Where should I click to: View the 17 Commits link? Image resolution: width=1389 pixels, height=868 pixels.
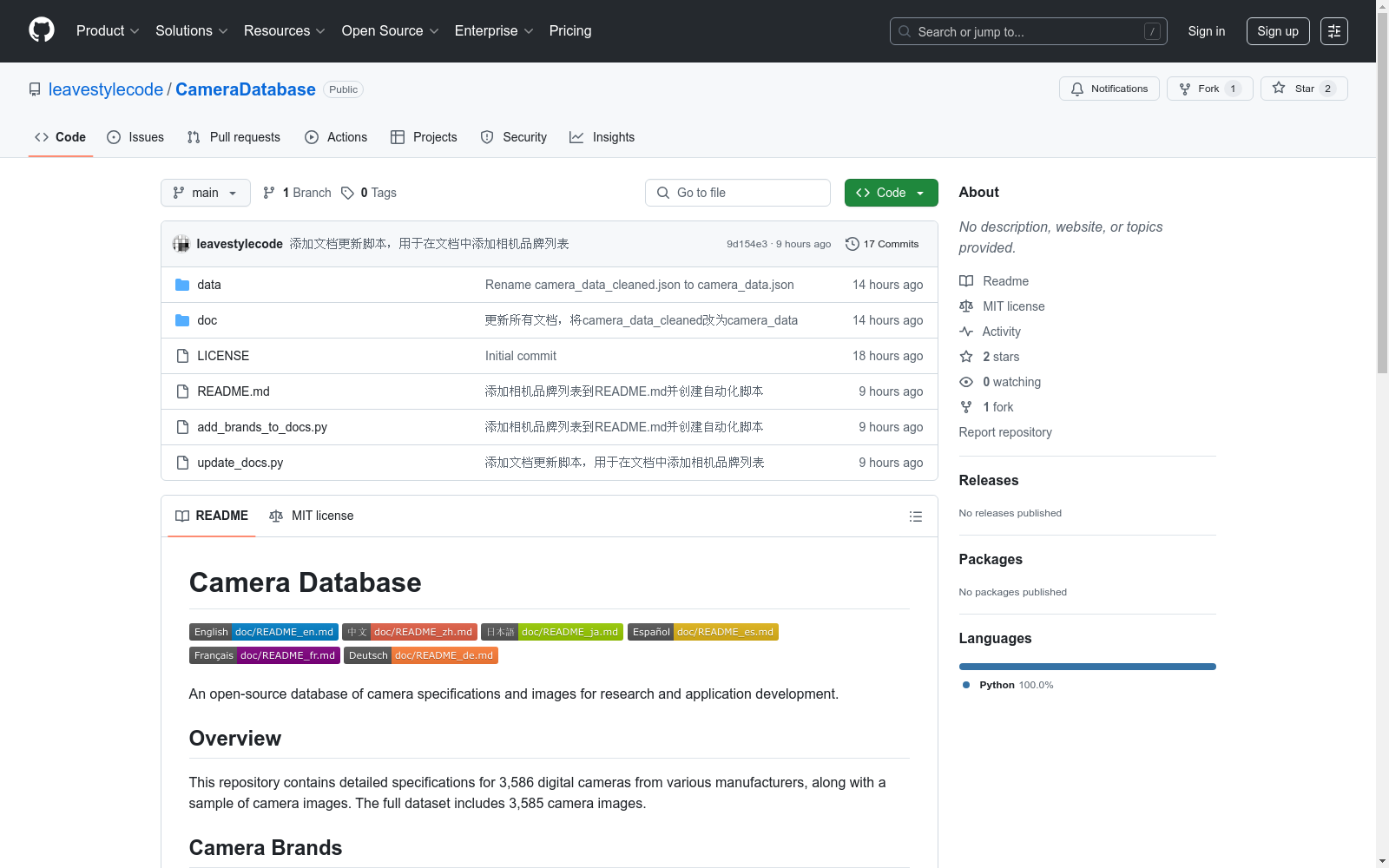point(882,244)
